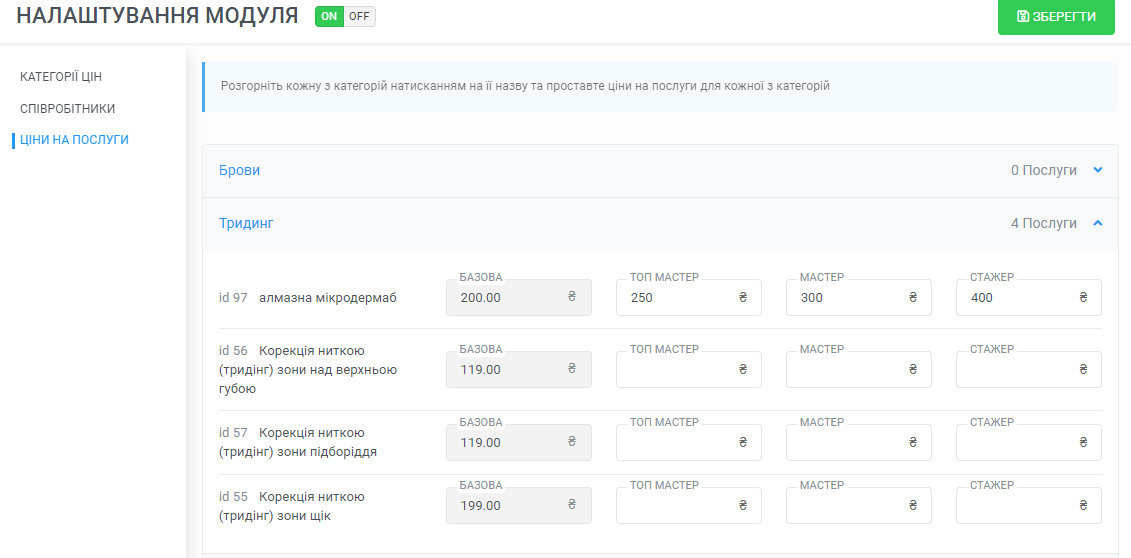Click Базова 199.00 field for id 55
The width and height of the screenshot is (1131, 558).
coord(519,505)
